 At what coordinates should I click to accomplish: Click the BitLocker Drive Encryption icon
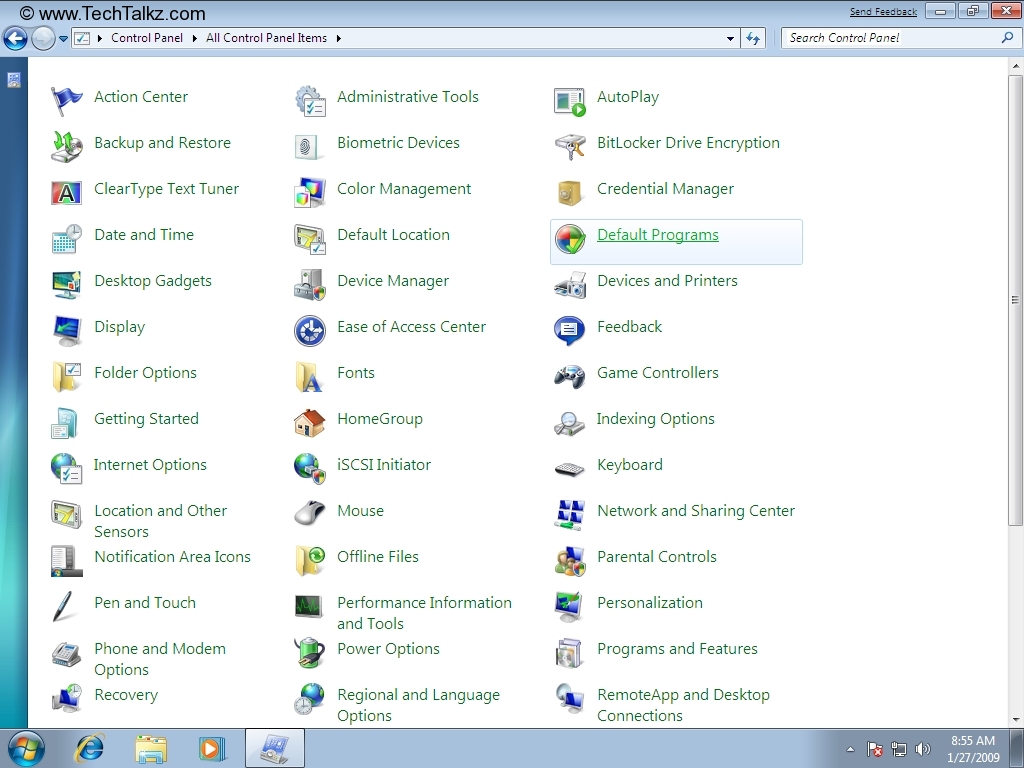[569, 146]
